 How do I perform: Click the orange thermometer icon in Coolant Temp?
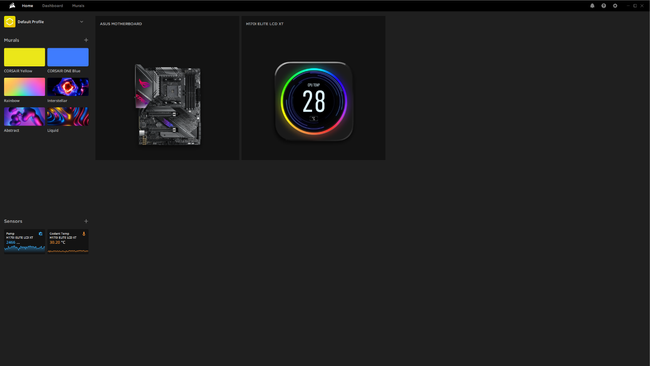(x=84, y=234)
